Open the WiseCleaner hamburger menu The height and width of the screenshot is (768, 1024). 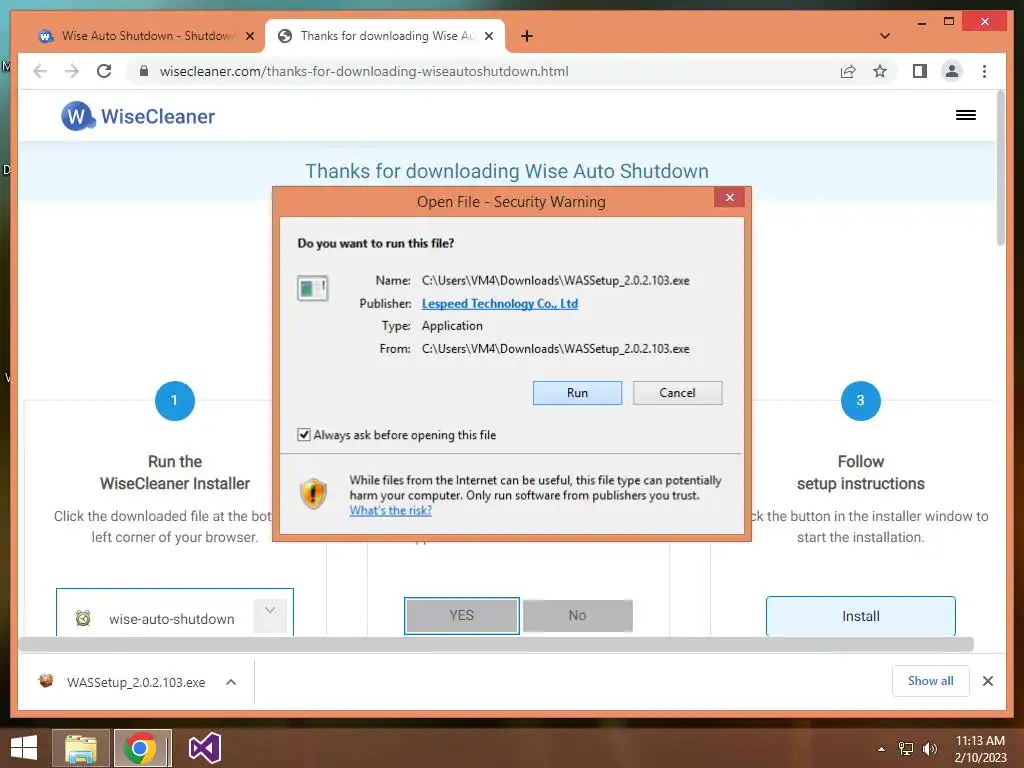[966, 116]
